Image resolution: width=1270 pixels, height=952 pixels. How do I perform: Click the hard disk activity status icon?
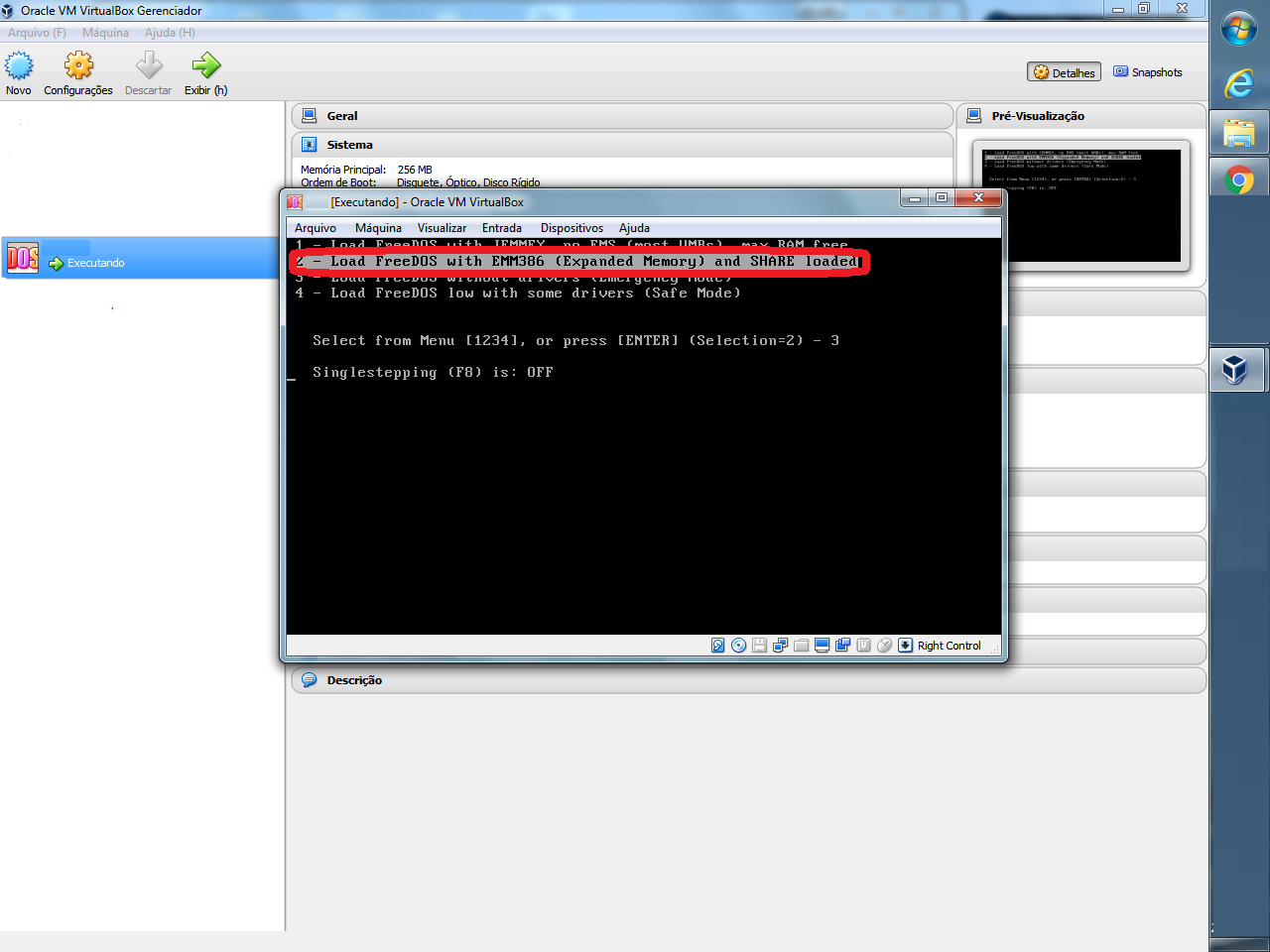[718, 646]
